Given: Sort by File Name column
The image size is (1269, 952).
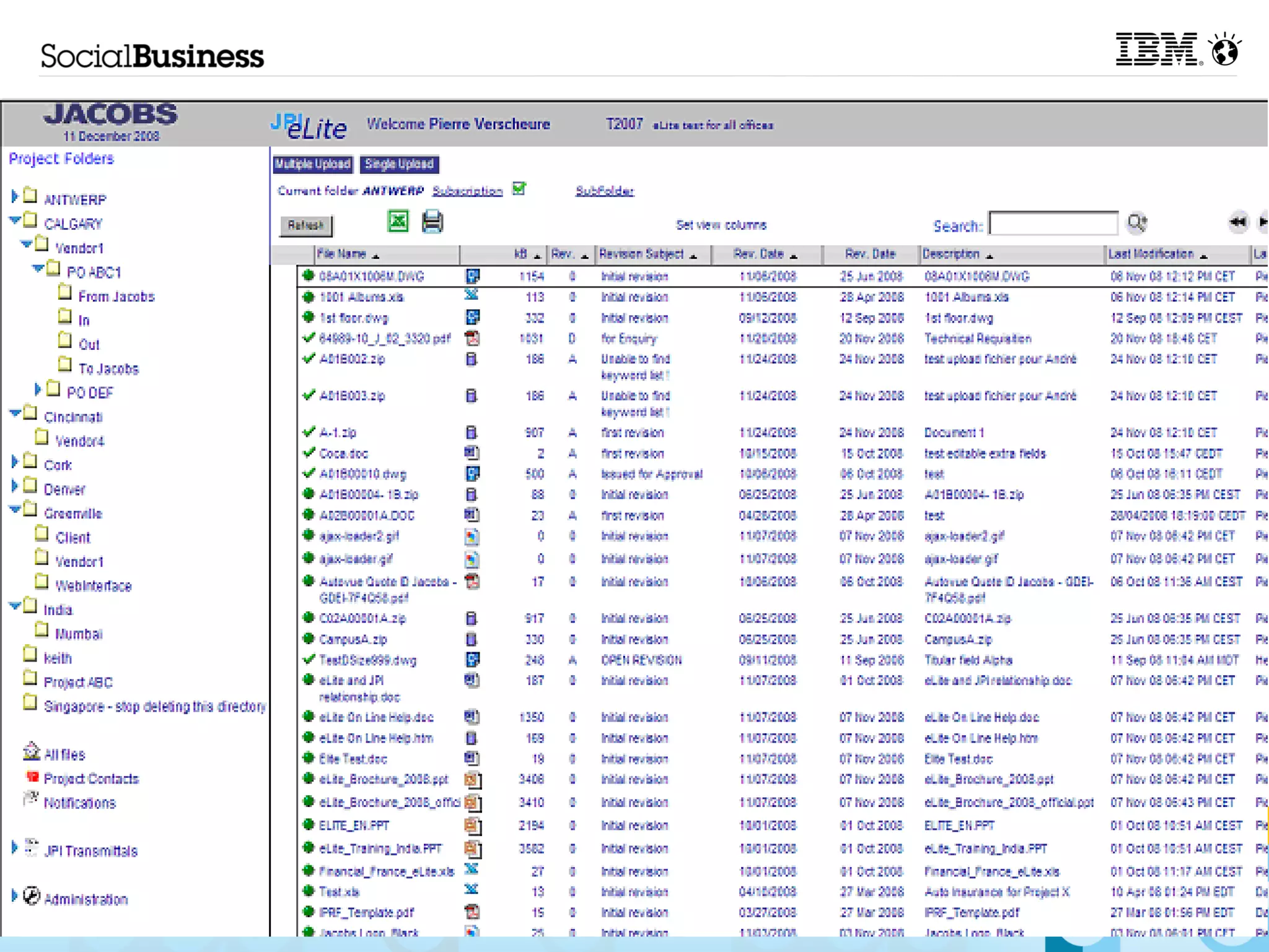Looking at the screenshot, I should (x=348, y=254).
